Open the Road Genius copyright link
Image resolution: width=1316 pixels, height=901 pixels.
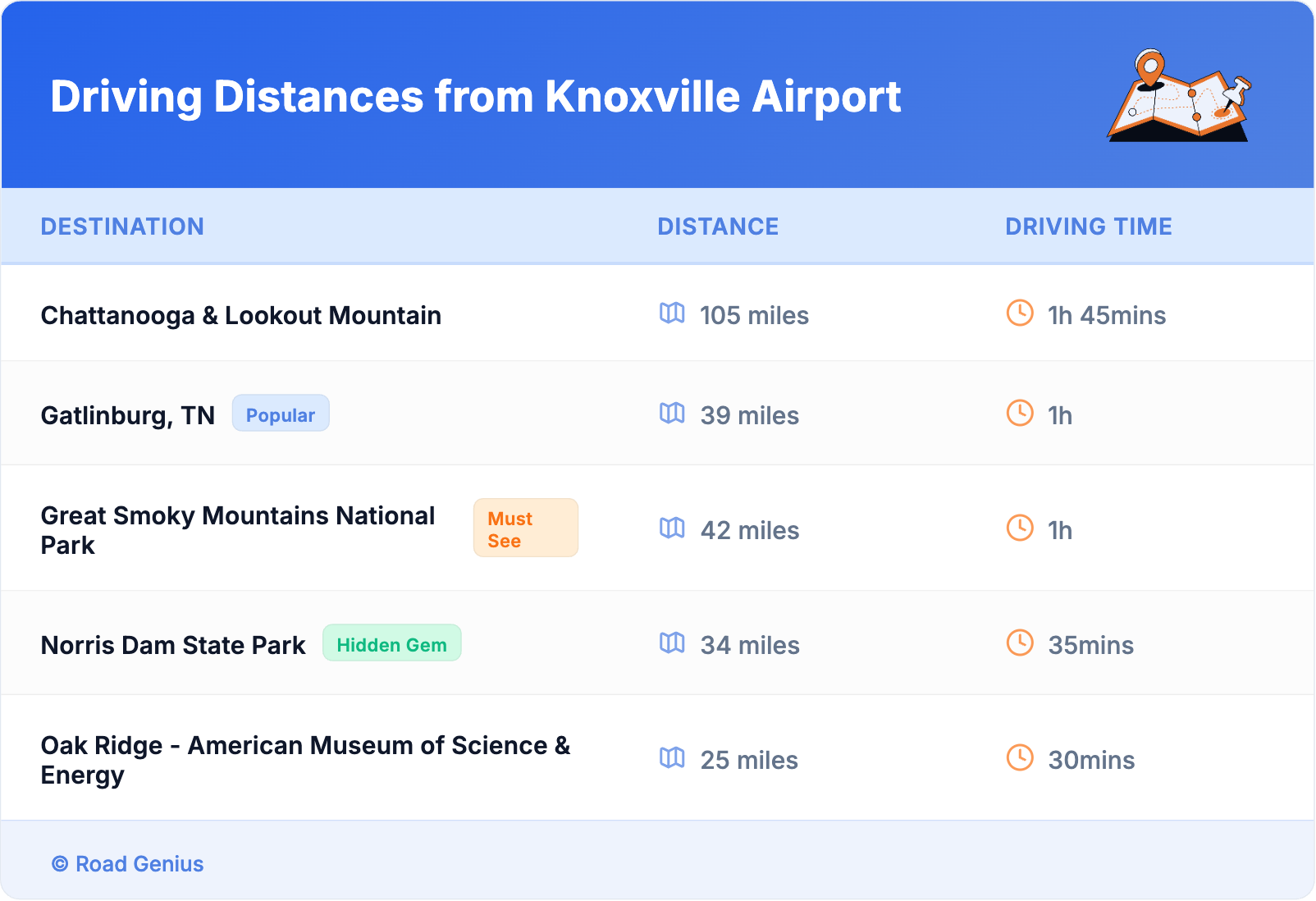[x=128, y=864]
